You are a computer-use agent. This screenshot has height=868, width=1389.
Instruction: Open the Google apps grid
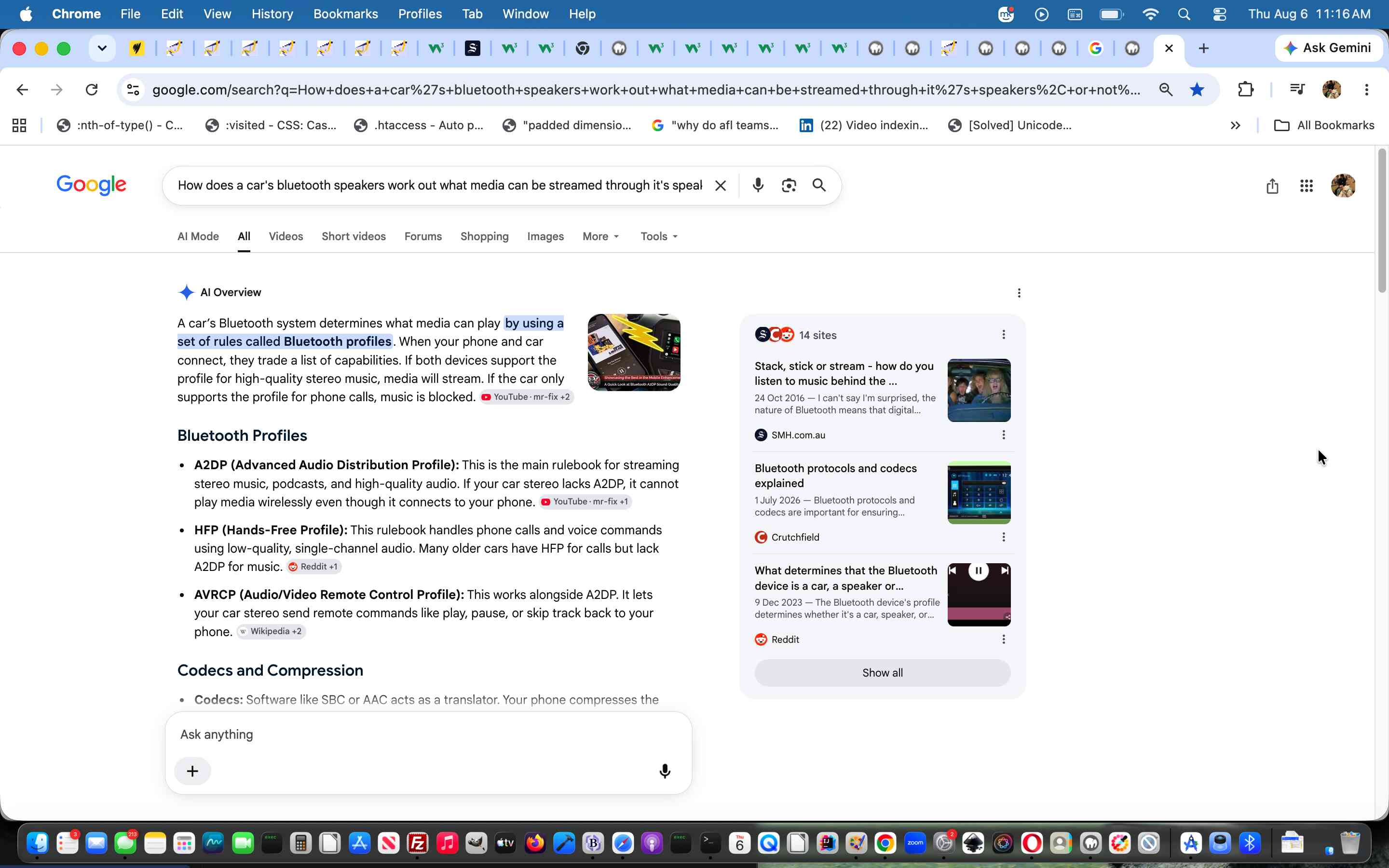(x=1307, y=186)
